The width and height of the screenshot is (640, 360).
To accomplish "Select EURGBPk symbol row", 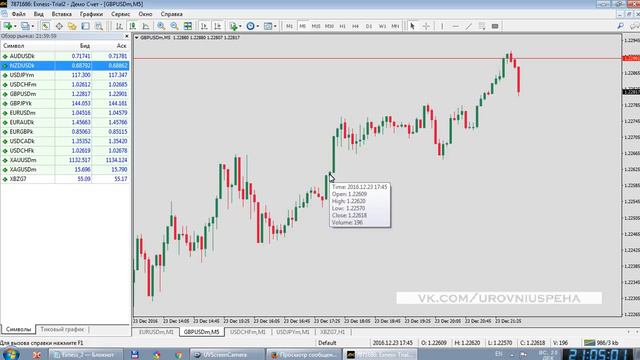I will tap(65, 132).
